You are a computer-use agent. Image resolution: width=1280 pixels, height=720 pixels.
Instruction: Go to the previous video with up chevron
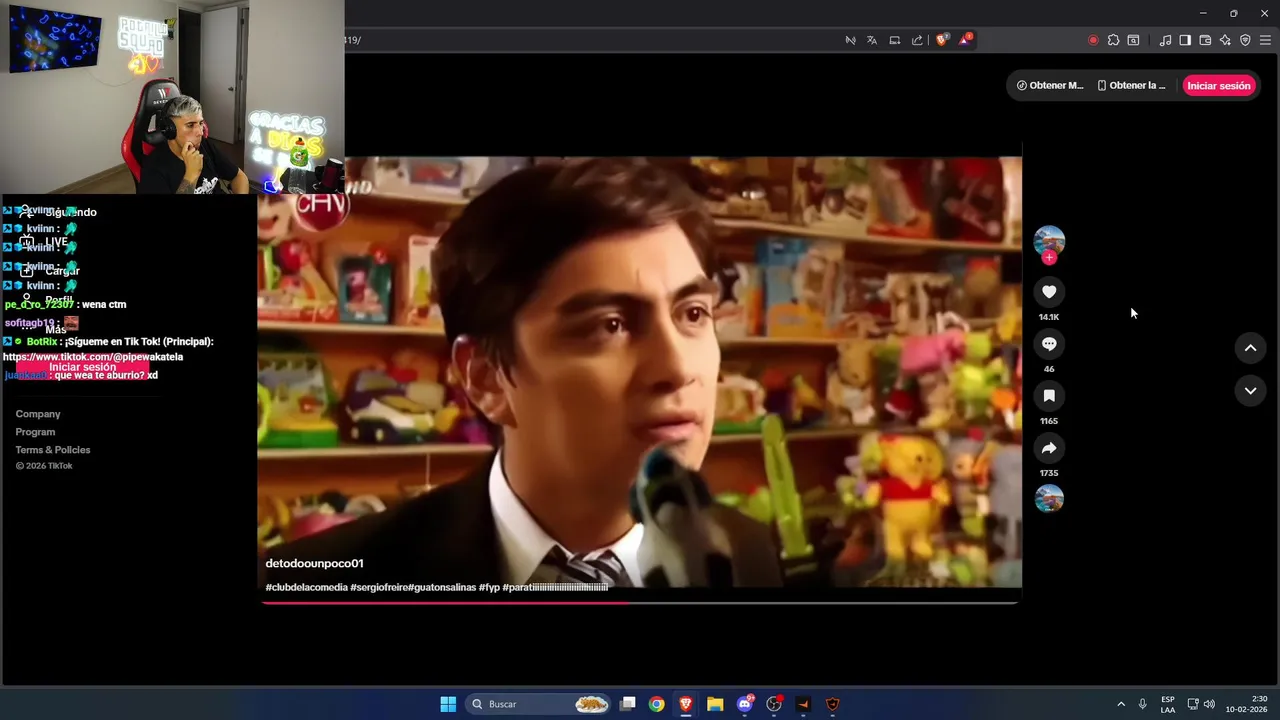tap(1250, 348)
